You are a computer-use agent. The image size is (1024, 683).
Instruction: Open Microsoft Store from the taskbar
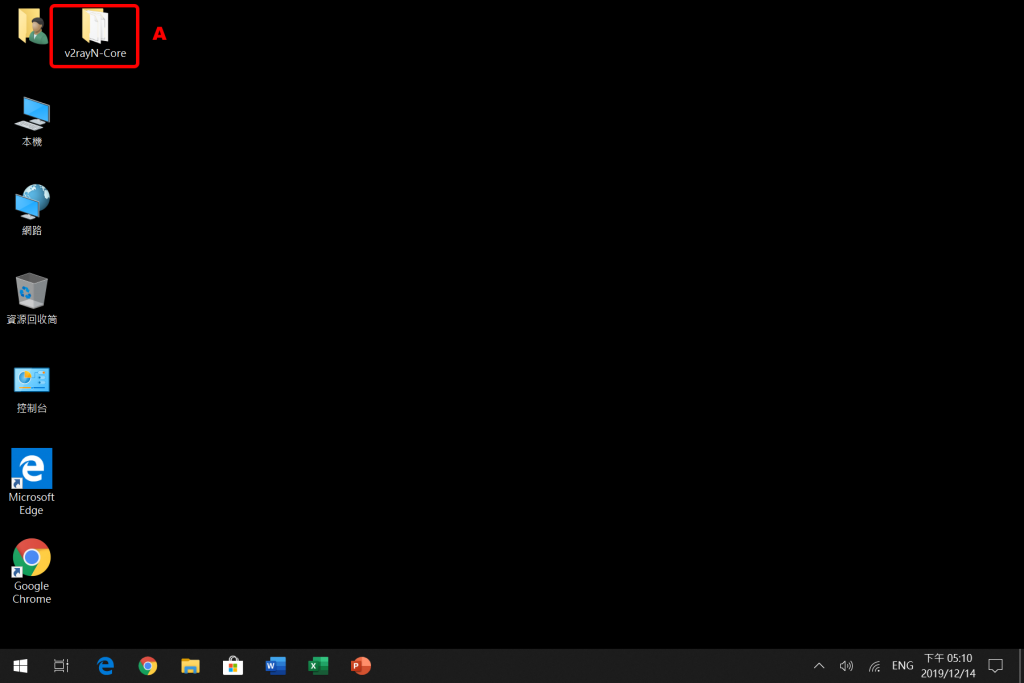232,666
